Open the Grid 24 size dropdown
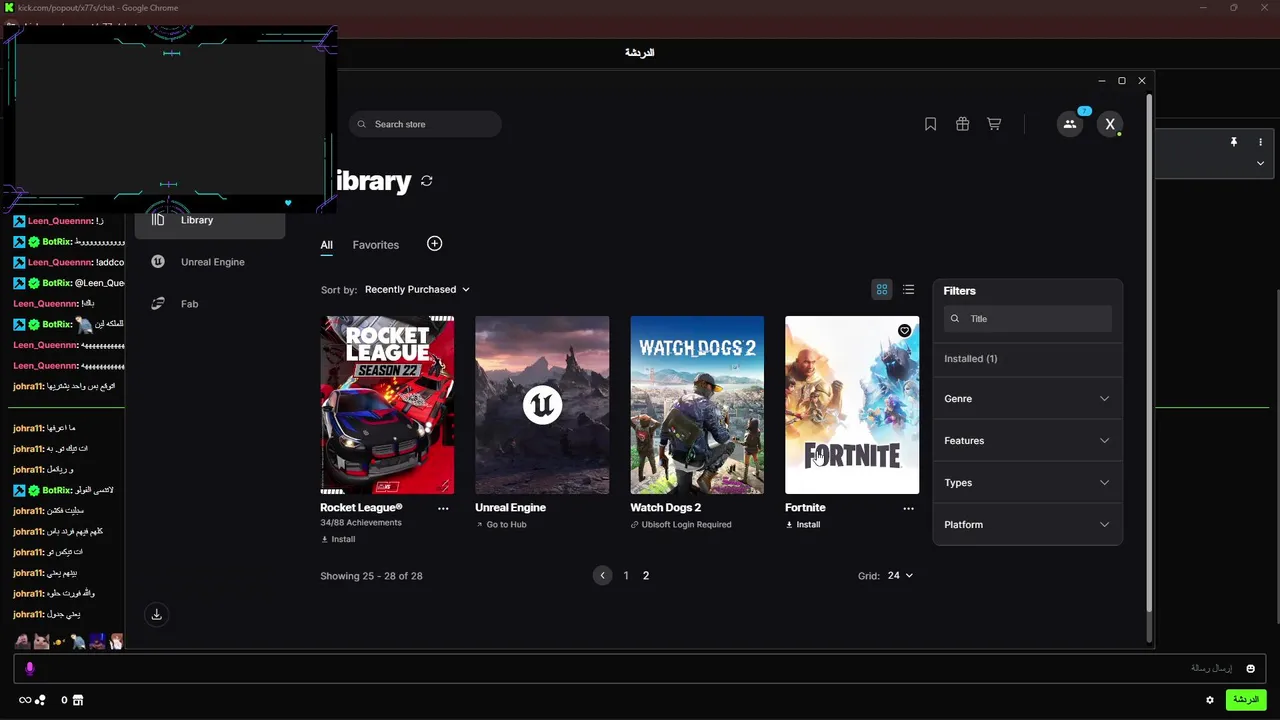 [900, 575]
